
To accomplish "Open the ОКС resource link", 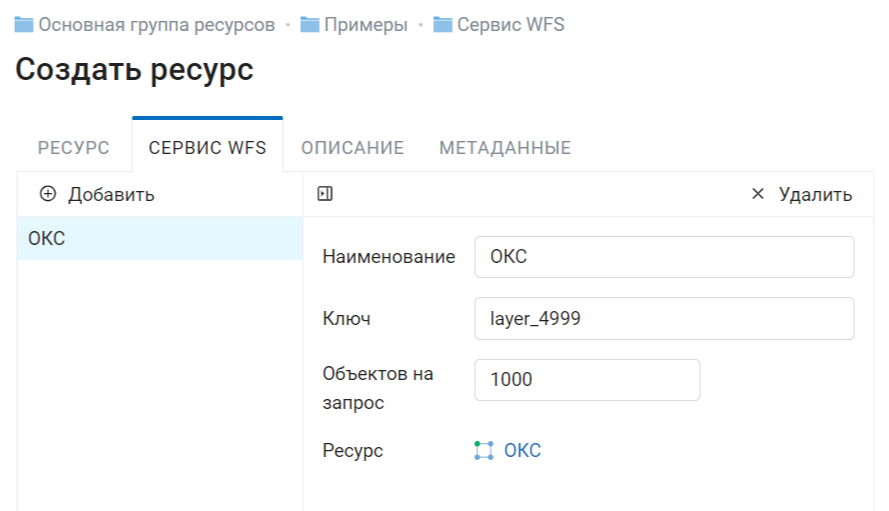I will pyautogui.click(x=522, y=450).
